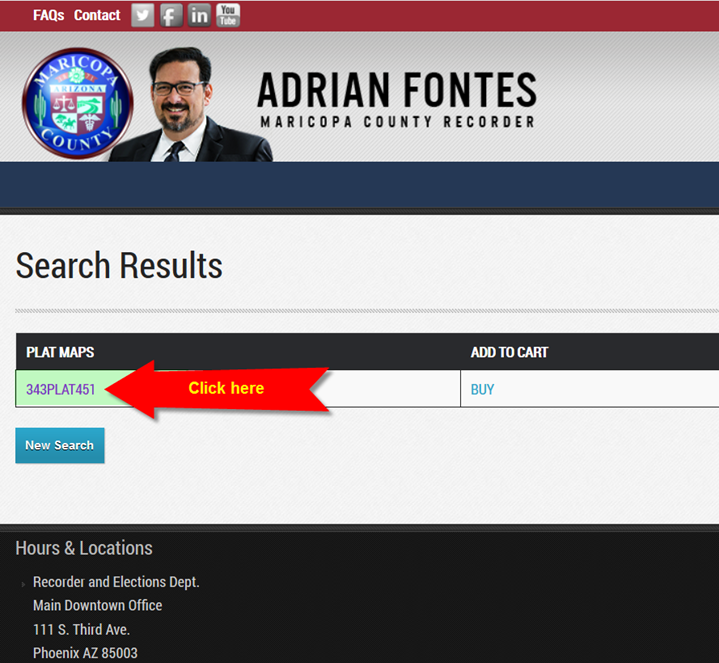Select the Search Results heading
Image resolution: width=719 pixels, height=663 pixels.
pos(119,266)
